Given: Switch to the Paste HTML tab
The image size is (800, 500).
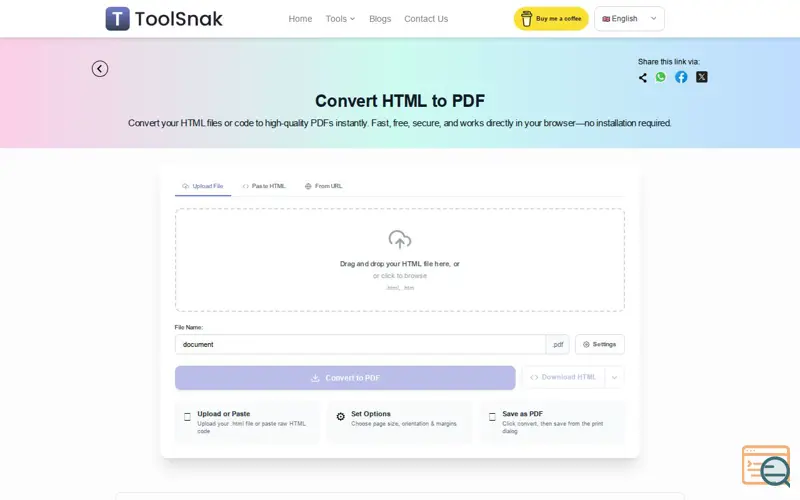Looking at the screenshot, I should [x=264, y=186].
